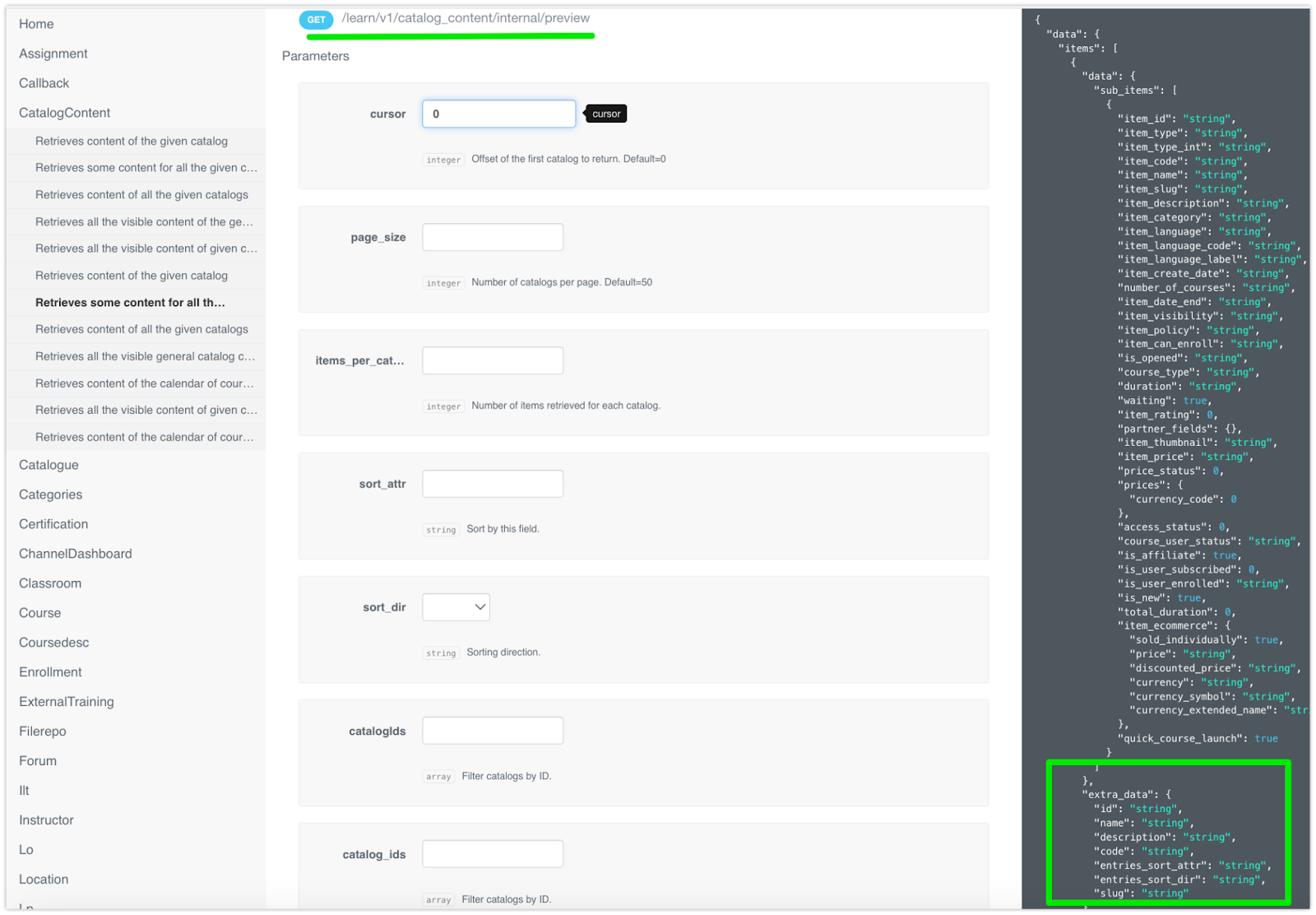Open the Enrollment section
The height and width of the screenshot is (915, 1316).
pos(50,671)
